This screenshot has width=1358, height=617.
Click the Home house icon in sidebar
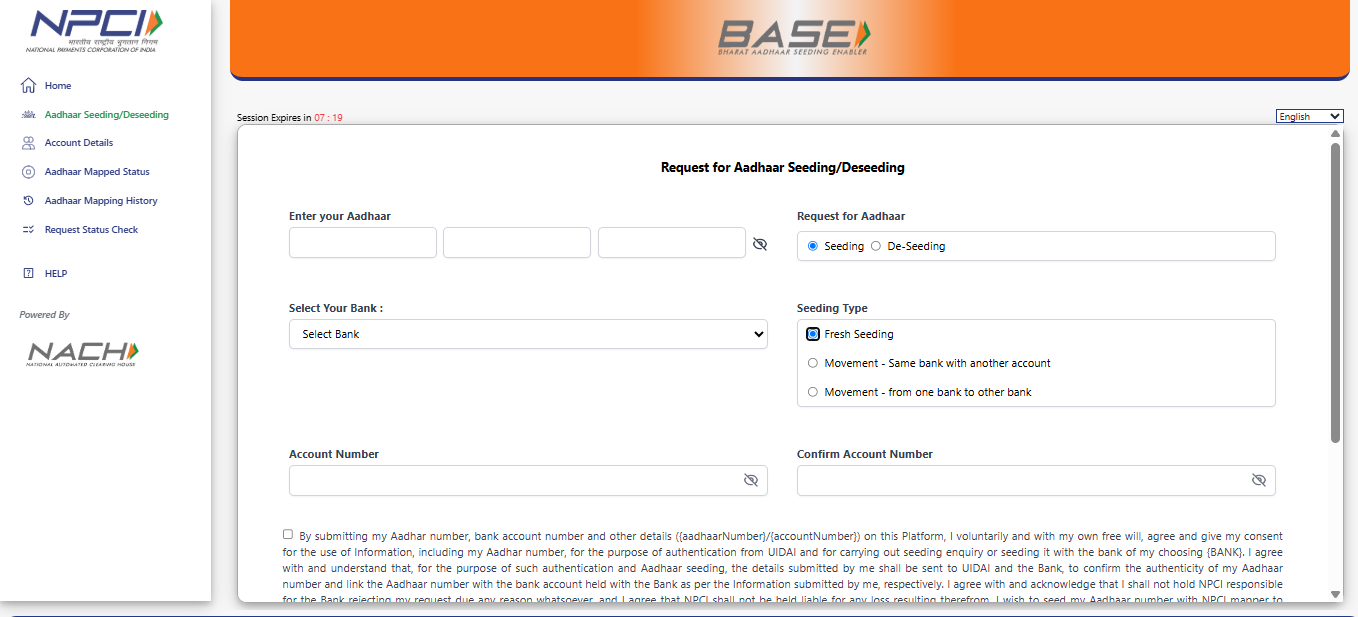[28, 86]
